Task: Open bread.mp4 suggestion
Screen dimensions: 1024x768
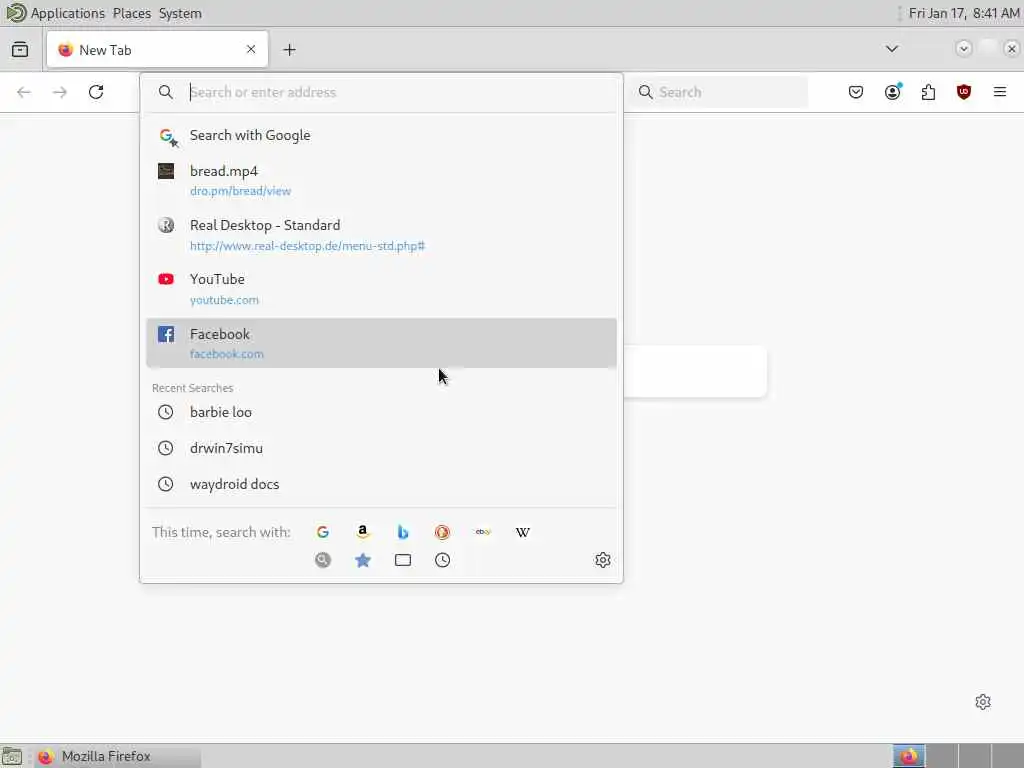Action: click(x=381, y=180)
